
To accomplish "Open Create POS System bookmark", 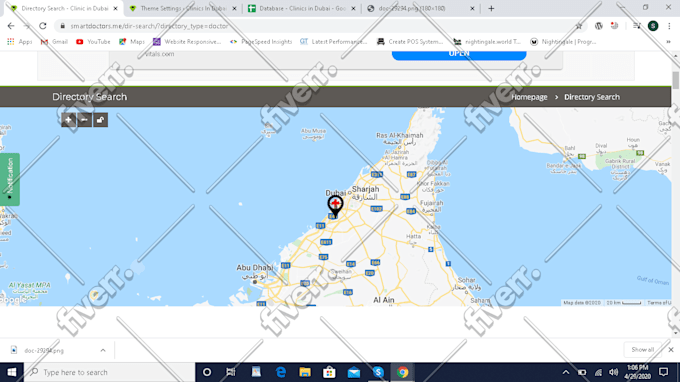I will (x=410, y=42).
